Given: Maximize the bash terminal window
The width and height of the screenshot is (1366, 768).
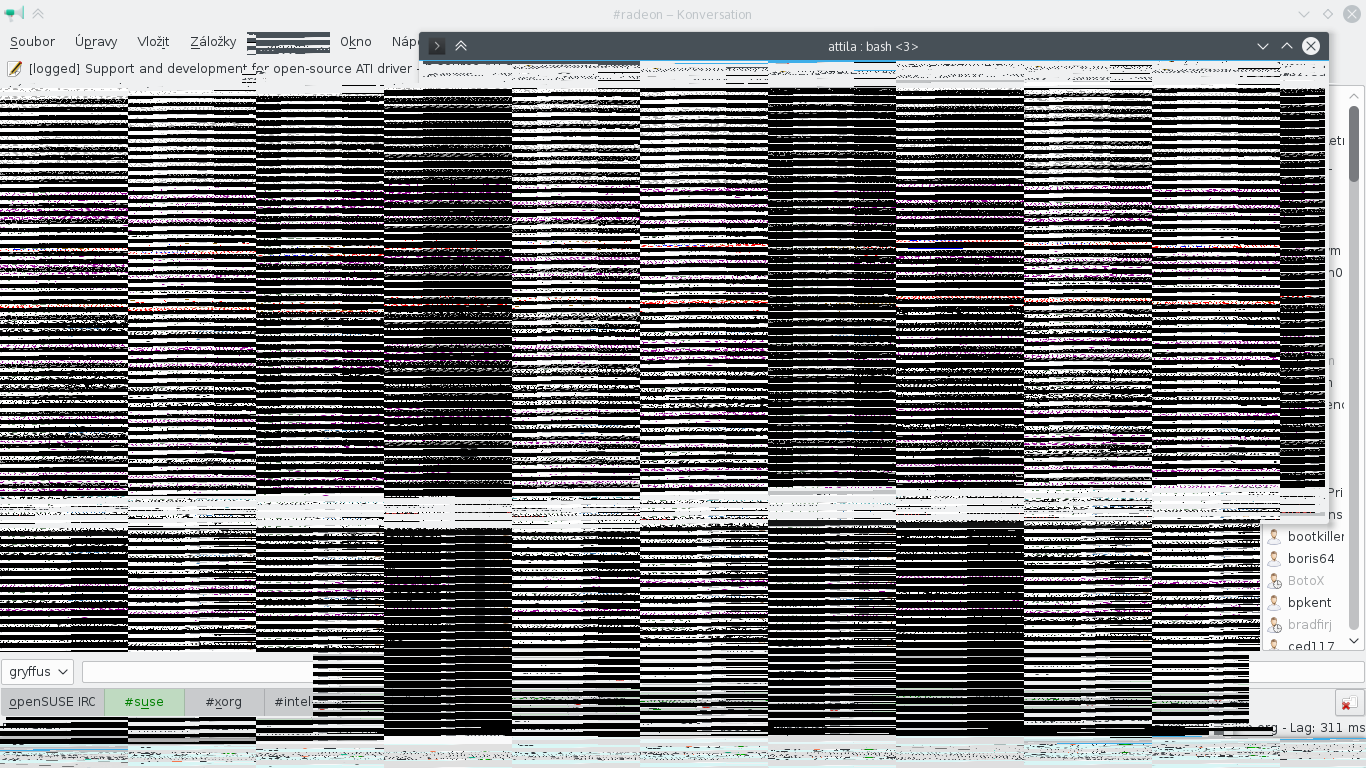Looking at the screenshot, I should click(1287, 46).
